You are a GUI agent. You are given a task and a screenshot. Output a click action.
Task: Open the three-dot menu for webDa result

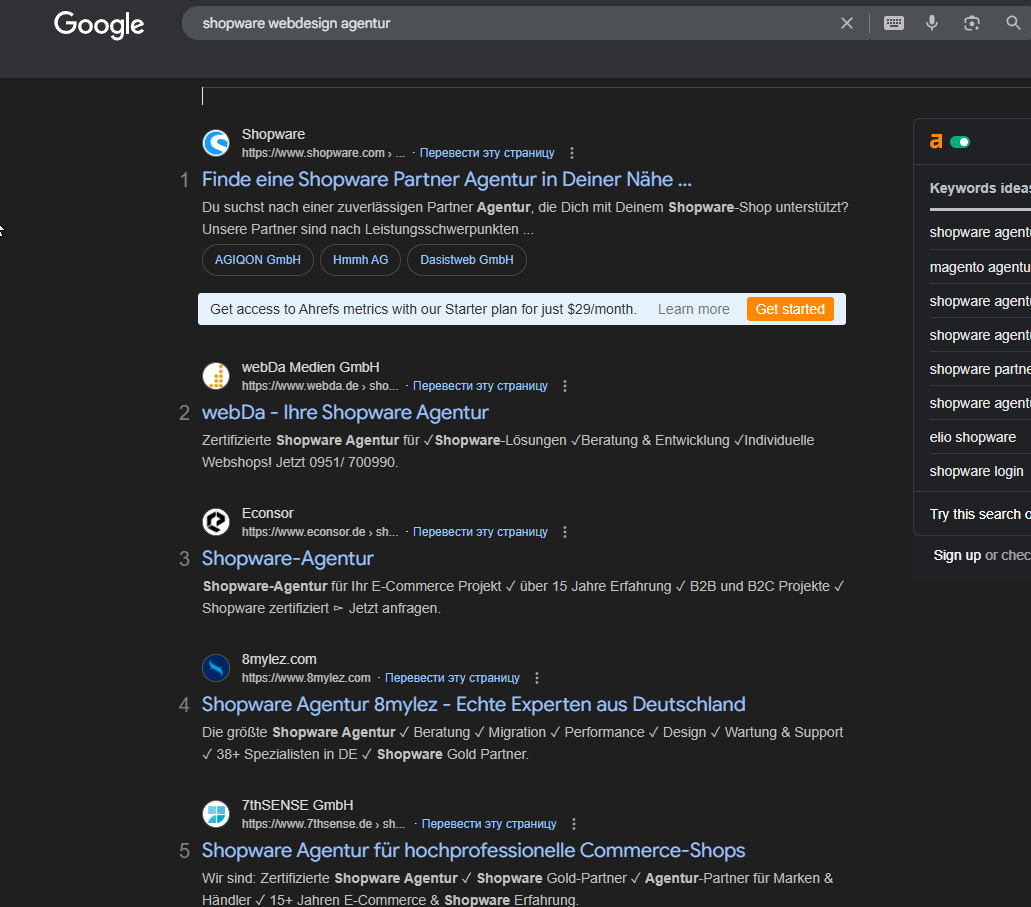point(565,386)
